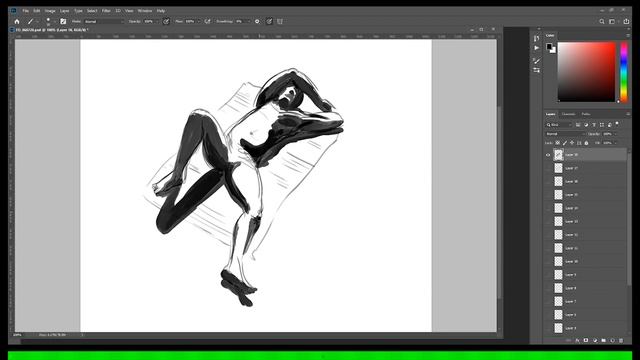The height and width of the screenshot is (360, 640).
Task: Toggle the layer filtering switch
Action: 617,124
